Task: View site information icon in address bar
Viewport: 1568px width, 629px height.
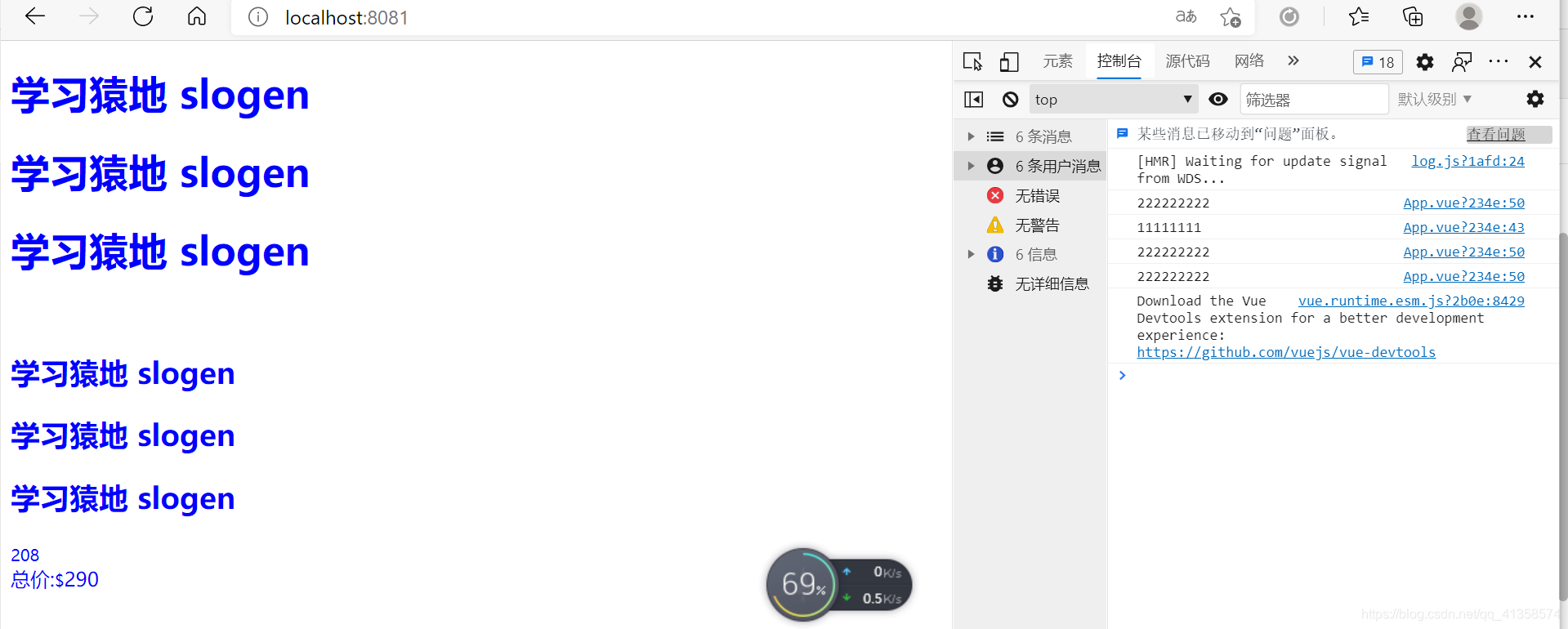Action: (258, 17)
